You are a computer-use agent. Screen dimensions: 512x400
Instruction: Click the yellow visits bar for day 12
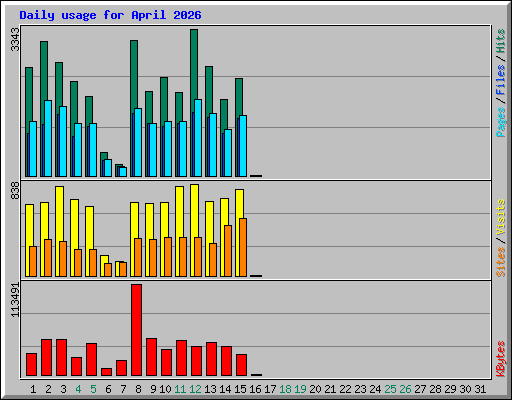pyautogui.click(x=194, y=211)
